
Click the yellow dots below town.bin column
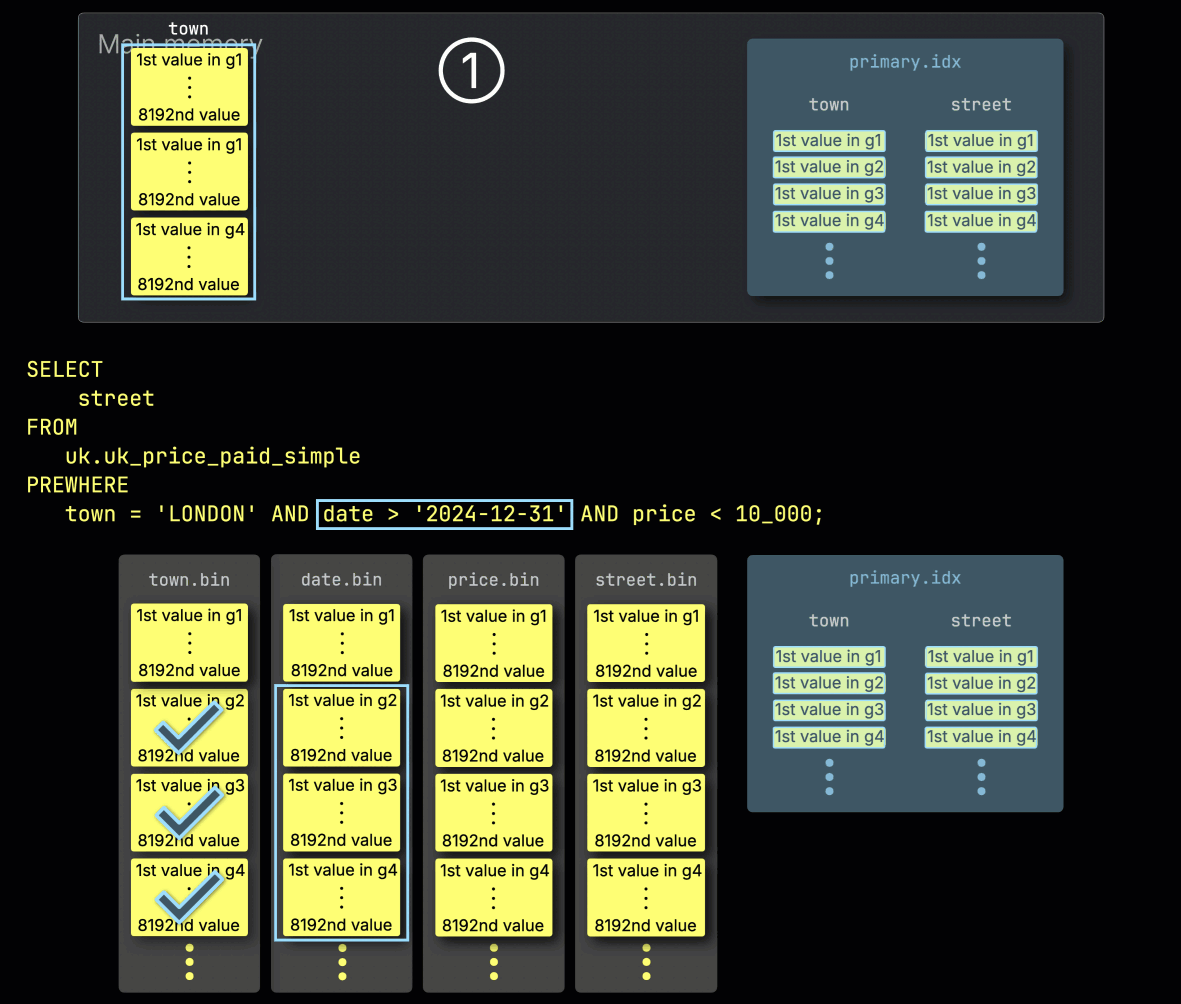click(x=189, y=962)
